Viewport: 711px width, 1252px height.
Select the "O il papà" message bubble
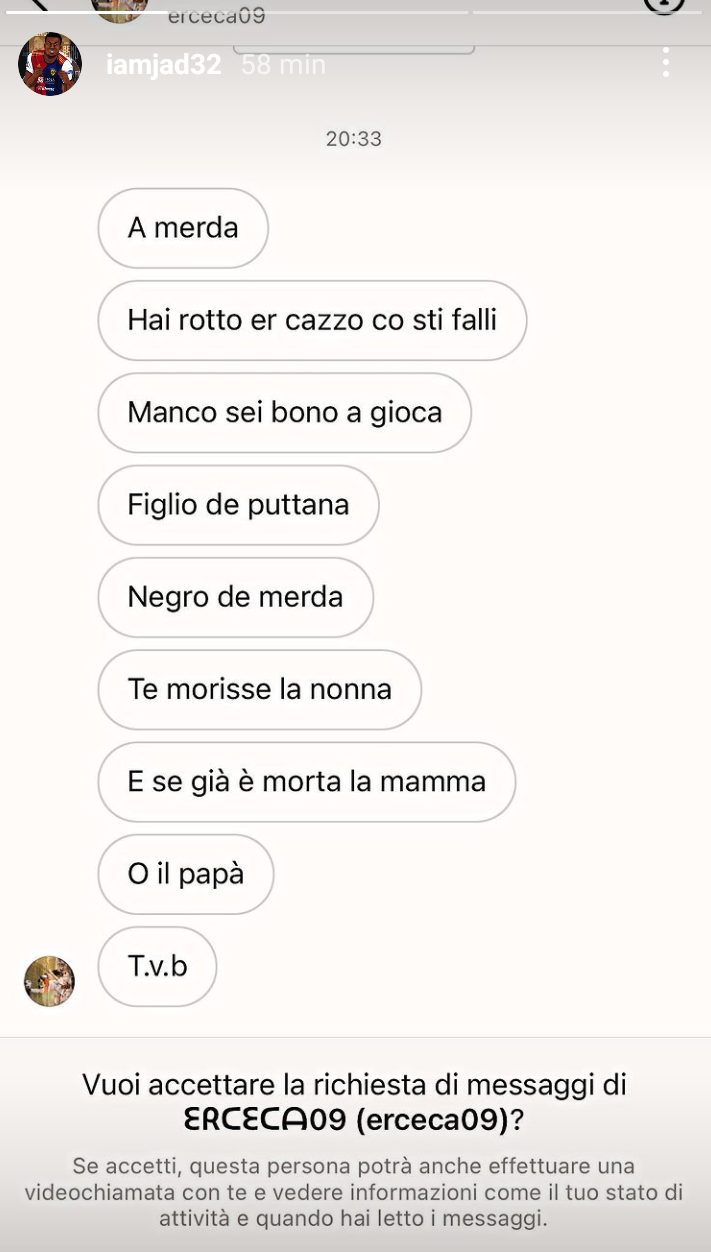click(185, 874)
